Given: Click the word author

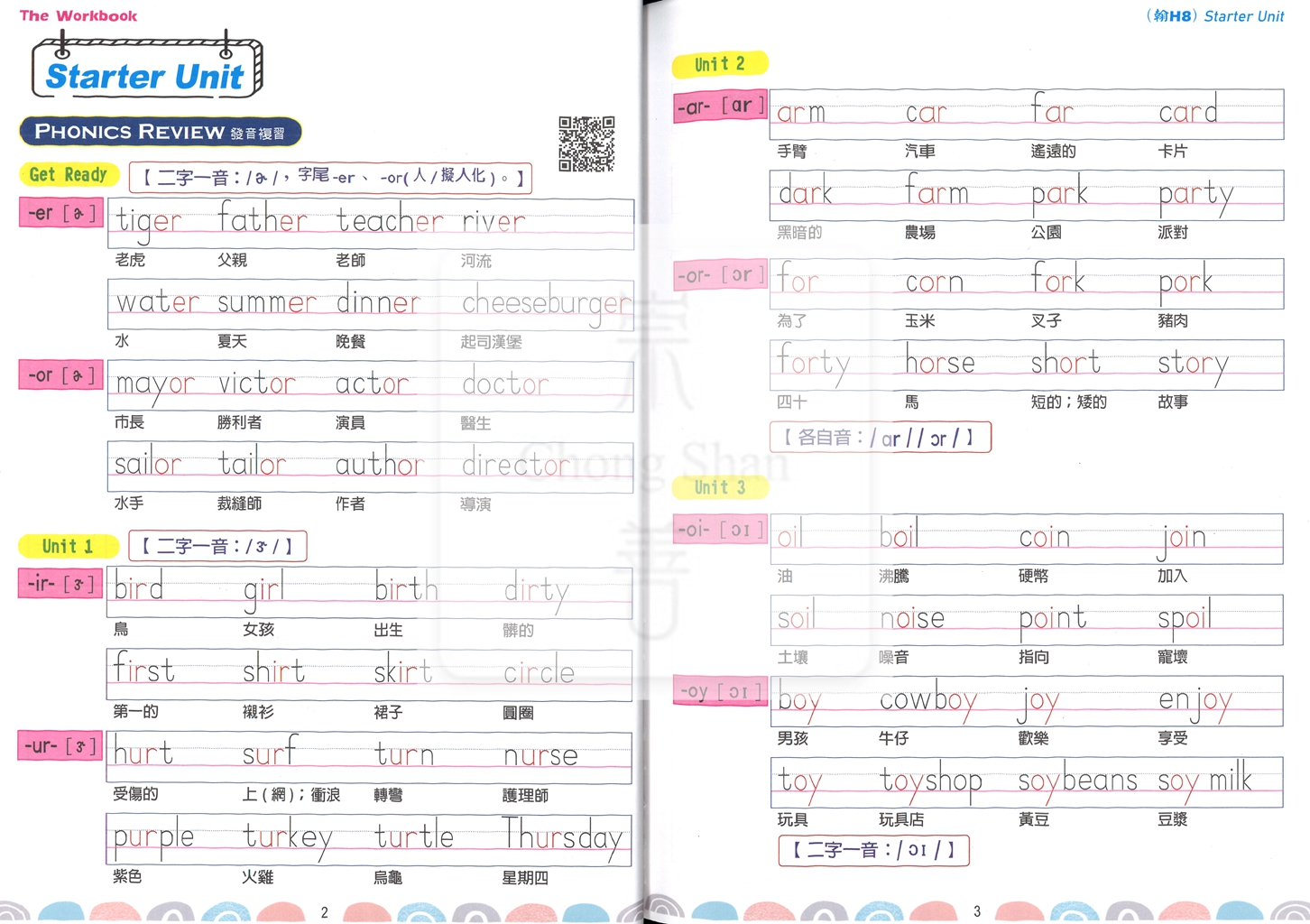Looking at the screenshot, I should (x=379, y=462).
